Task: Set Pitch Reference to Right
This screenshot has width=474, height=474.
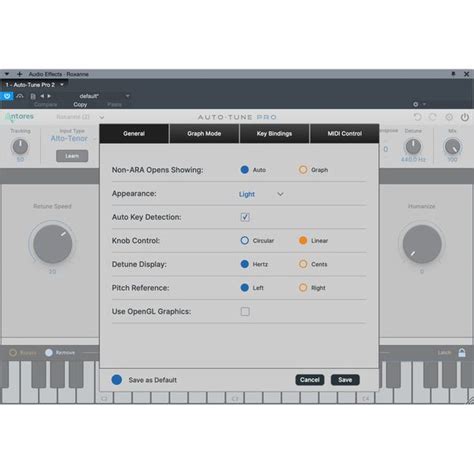Action: point(303,288)
